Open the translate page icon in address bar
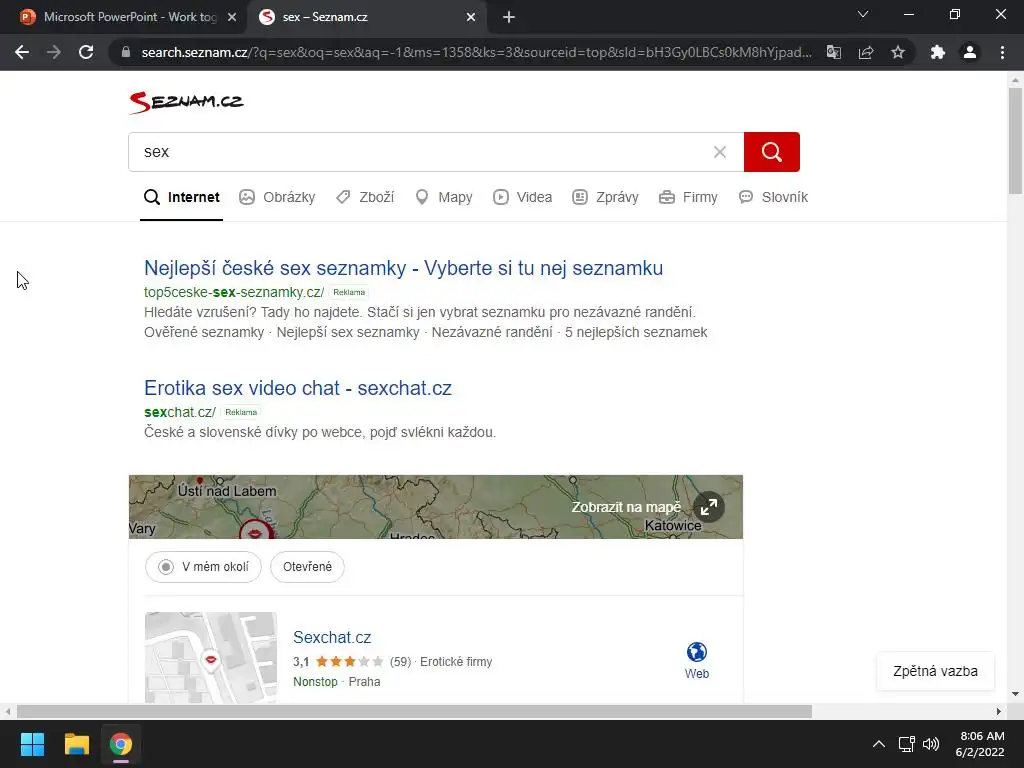Screen dimensions: 1024x768 click(834, 52)
